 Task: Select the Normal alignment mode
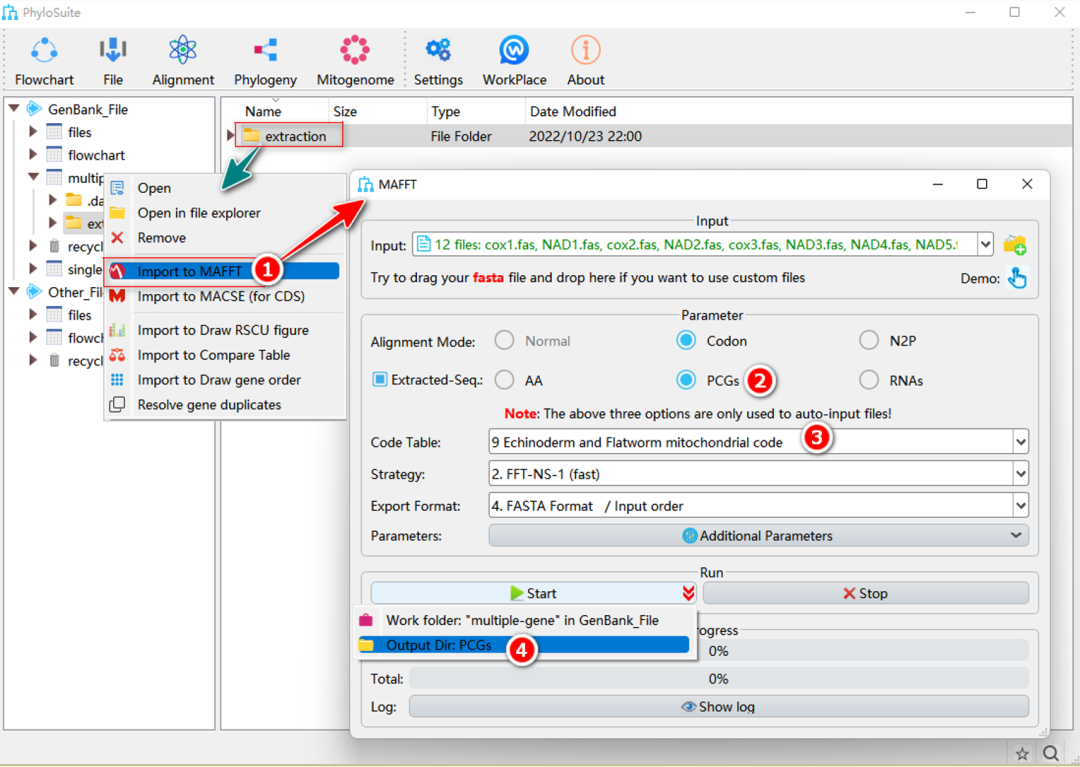504,340
